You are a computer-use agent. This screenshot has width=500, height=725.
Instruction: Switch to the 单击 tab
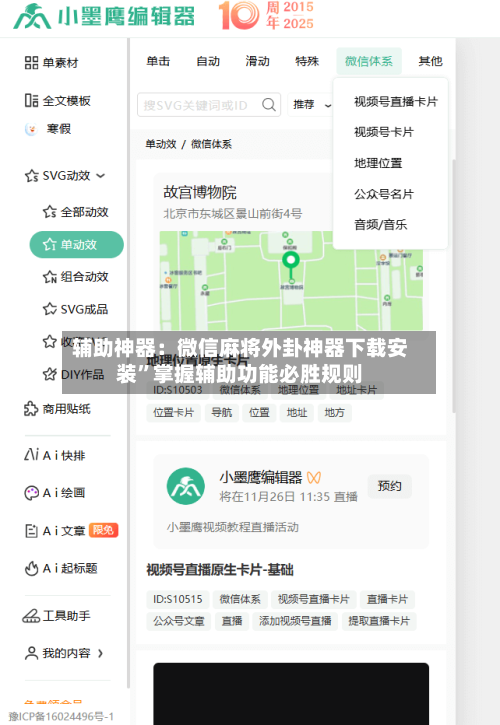(x=158, y=61)
